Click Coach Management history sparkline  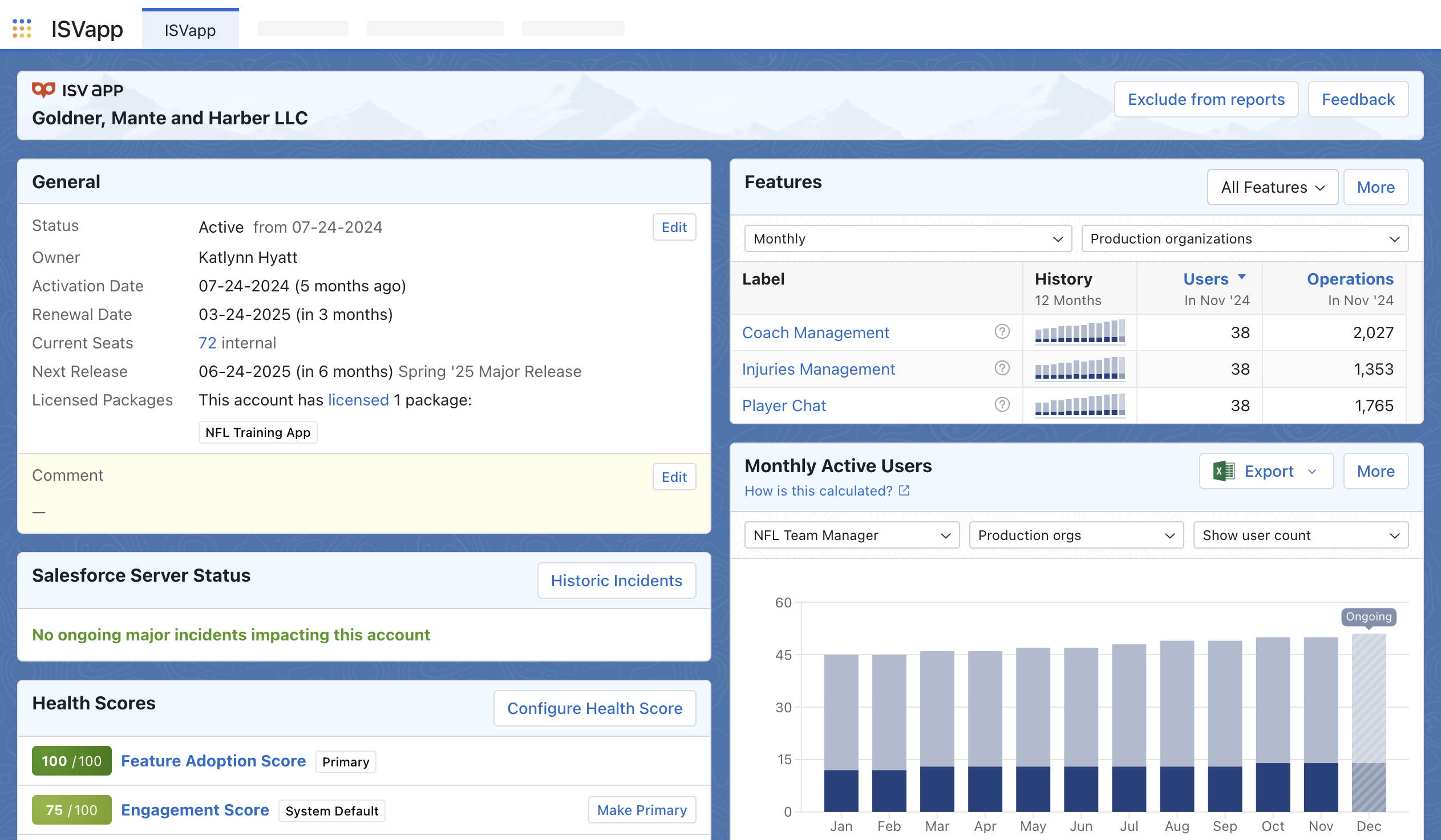[x=1079, y=332]
